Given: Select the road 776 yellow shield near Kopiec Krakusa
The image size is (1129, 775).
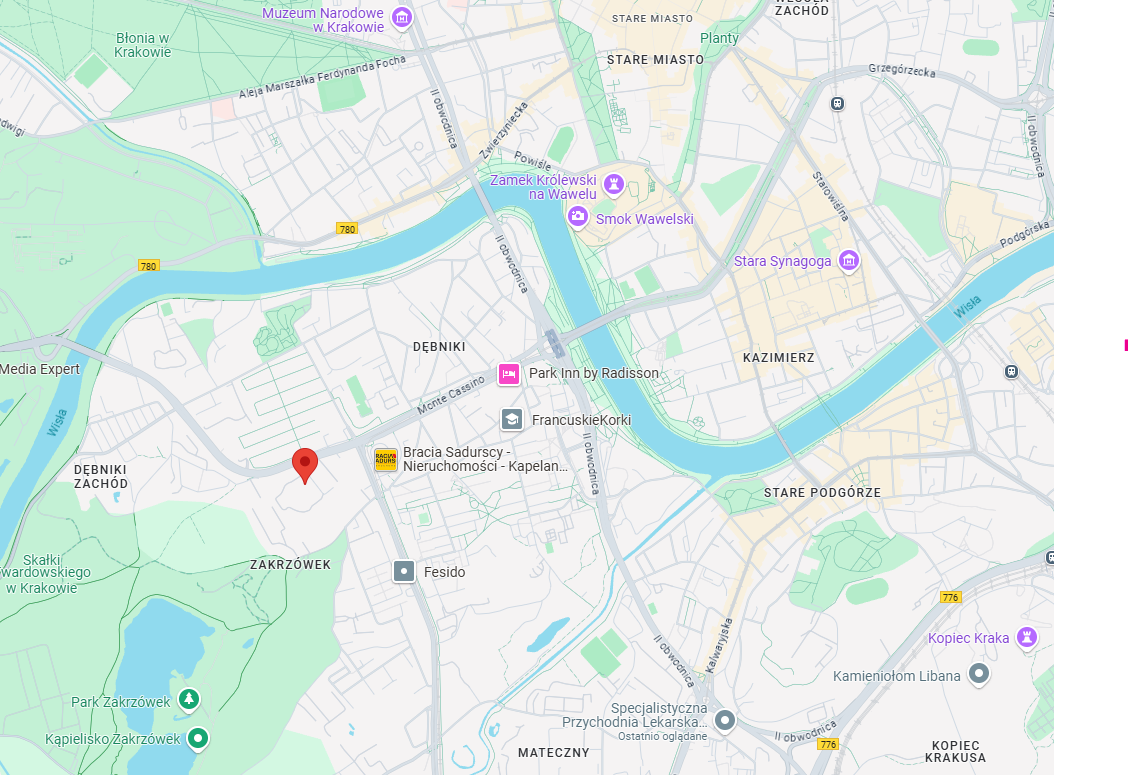Looking at the screenshot, I should tap(828, 744).
